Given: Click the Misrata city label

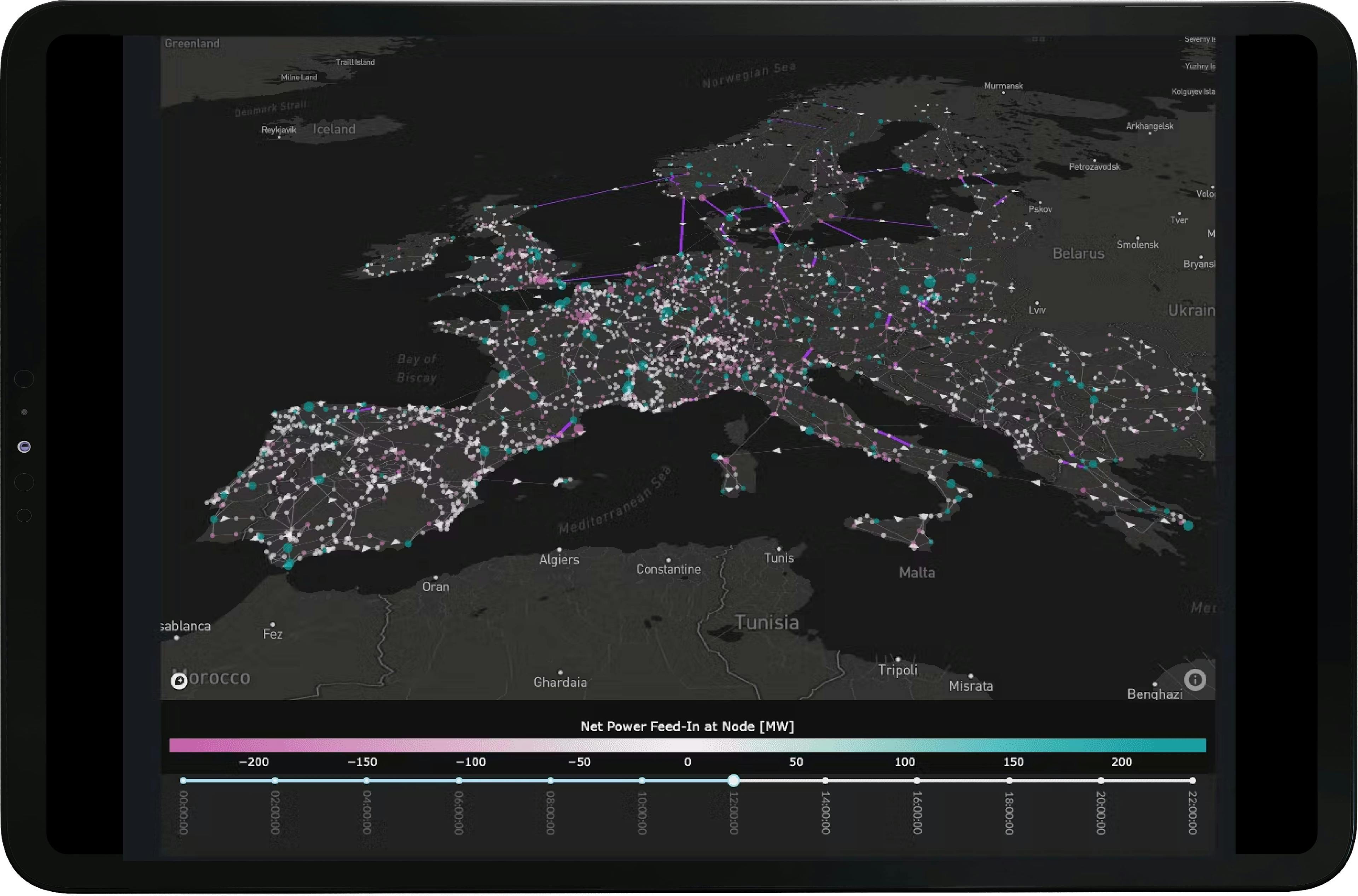Looking at the screenshot, I should point(971,687).
